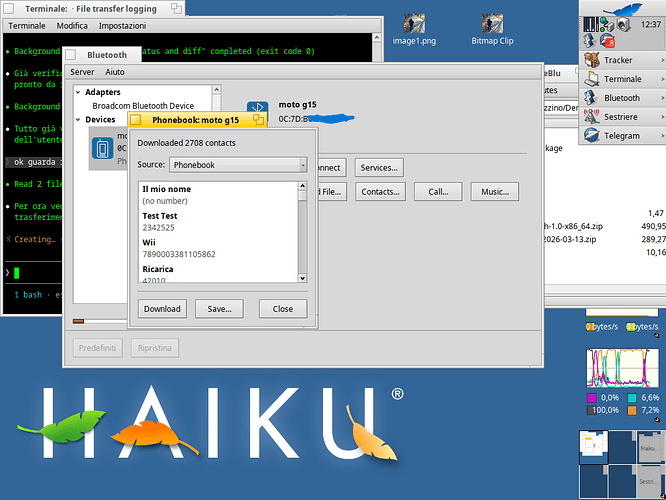The width and height of the screenshot is (666, 500).
Task: Click the Save... button in Phonebook dialog
Action: click(x=220, y=308)
